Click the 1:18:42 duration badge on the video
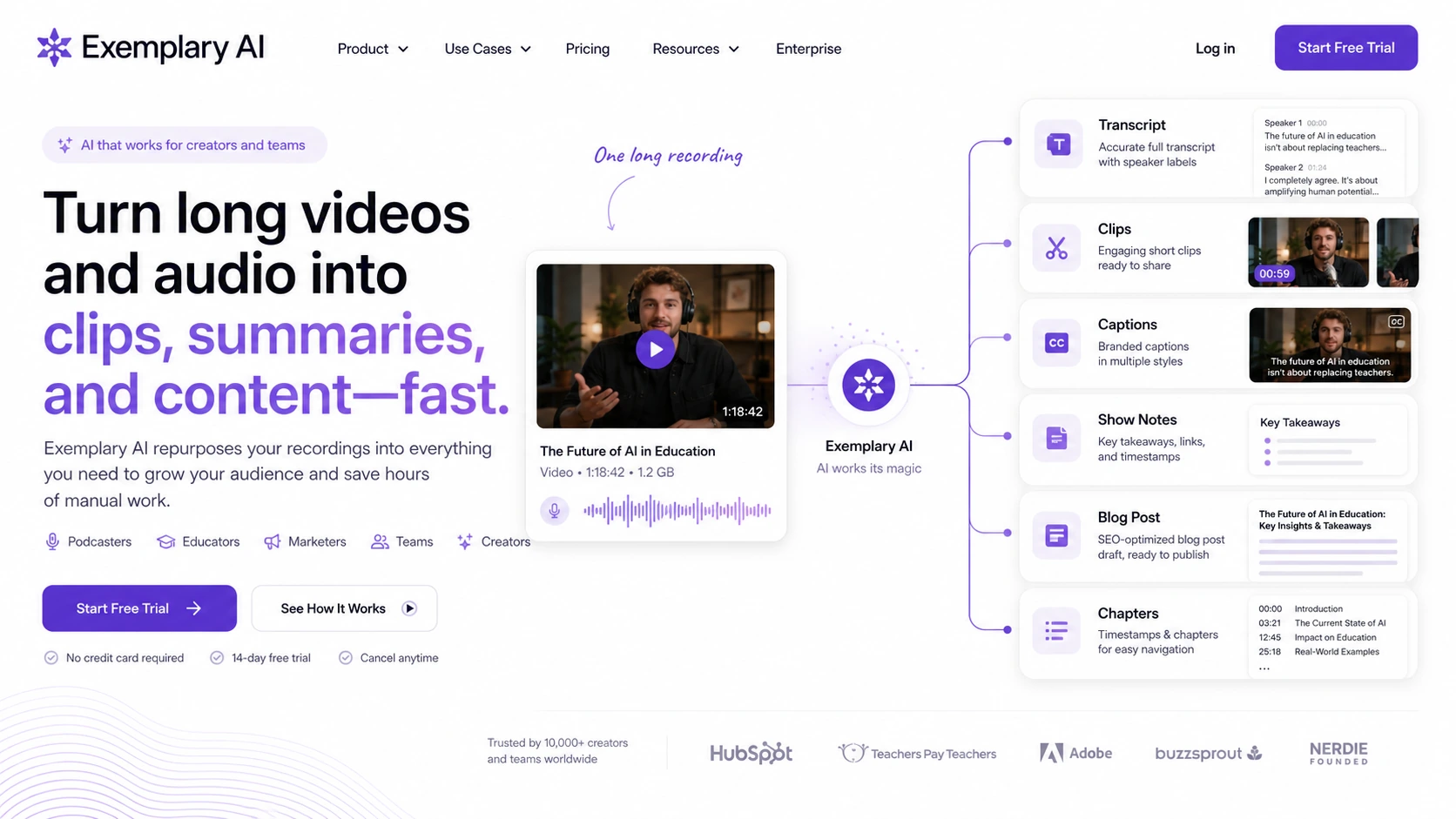The height and width of the screenshot is (819, 1456). (742, 412)
